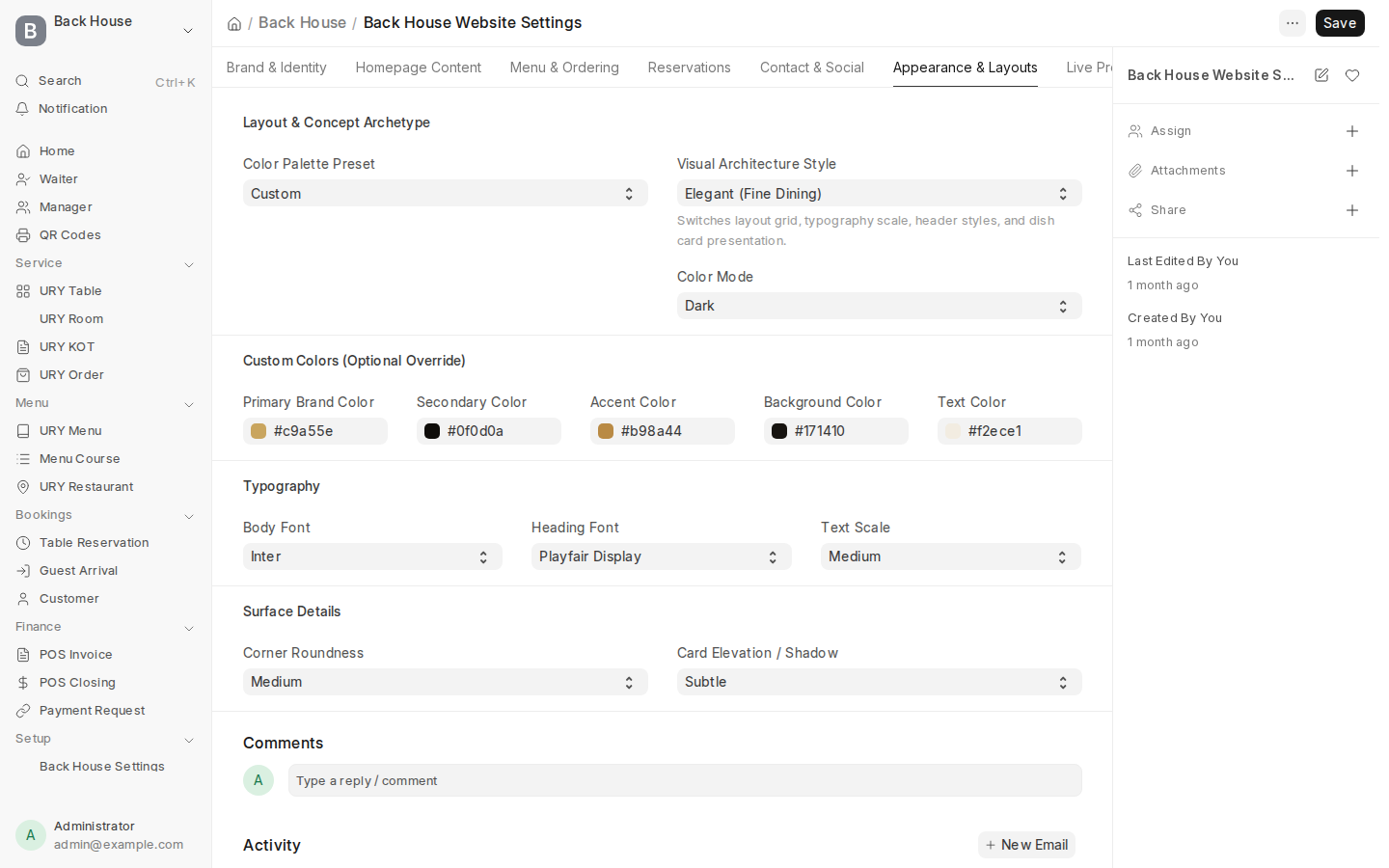Click the Secondary Color swatch
The height and width of the screenshot is (868, 1389).
[x=432, y=431]
